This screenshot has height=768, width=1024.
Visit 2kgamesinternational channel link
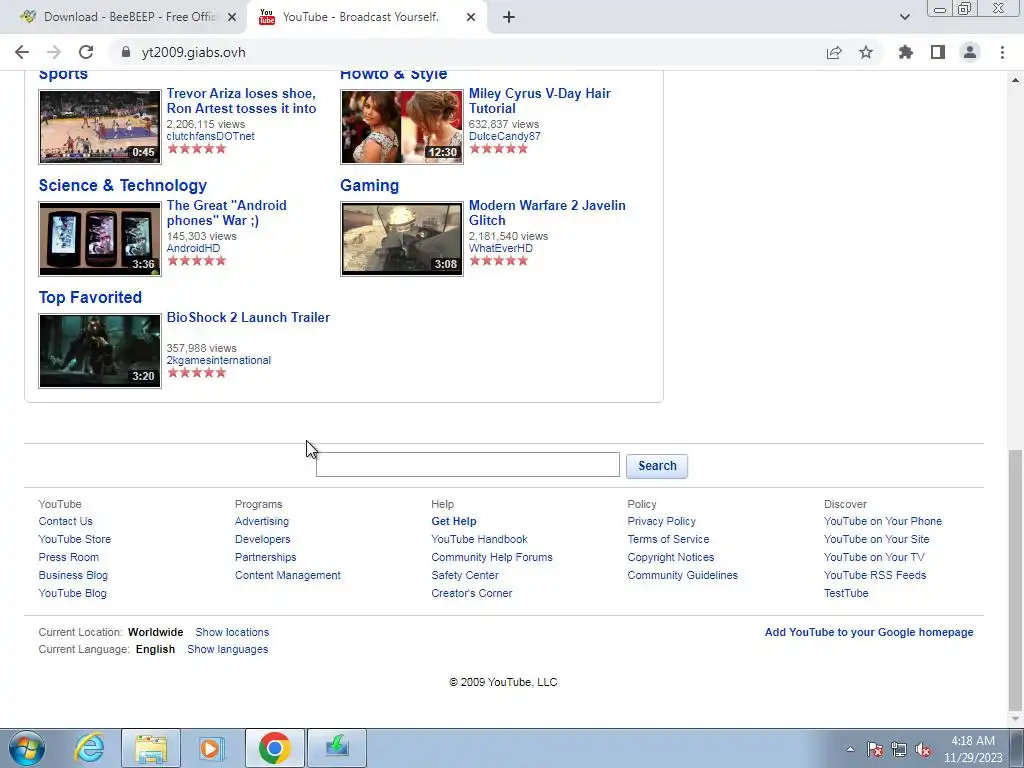[219, 360]
